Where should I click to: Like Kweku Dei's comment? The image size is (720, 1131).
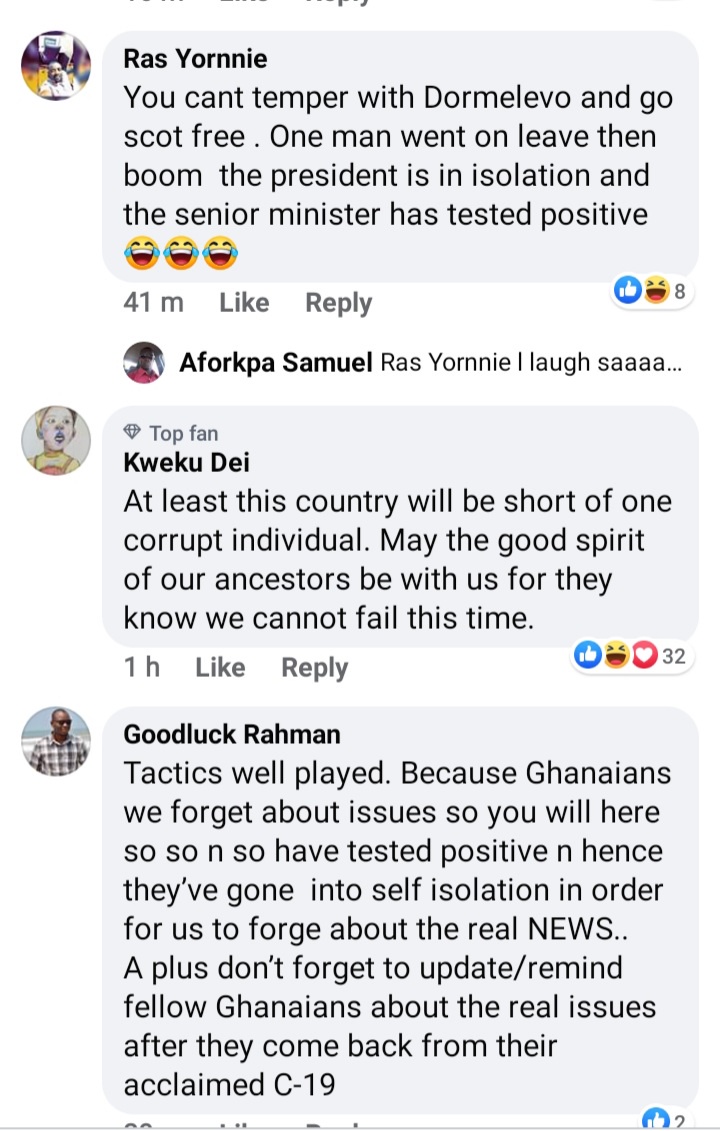coord(220,668)
